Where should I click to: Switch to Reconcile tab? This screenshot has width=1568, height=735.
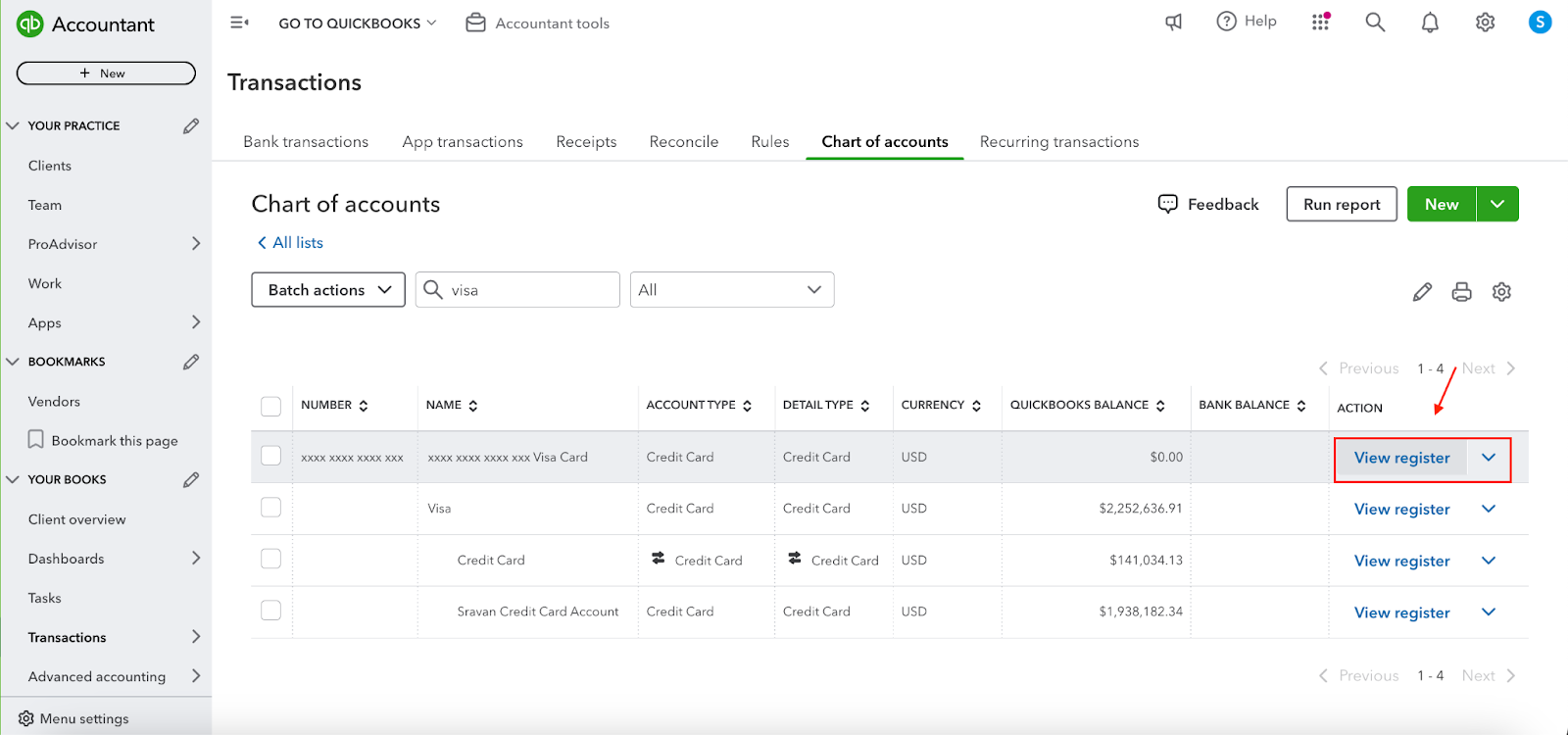tap(684, 141)
